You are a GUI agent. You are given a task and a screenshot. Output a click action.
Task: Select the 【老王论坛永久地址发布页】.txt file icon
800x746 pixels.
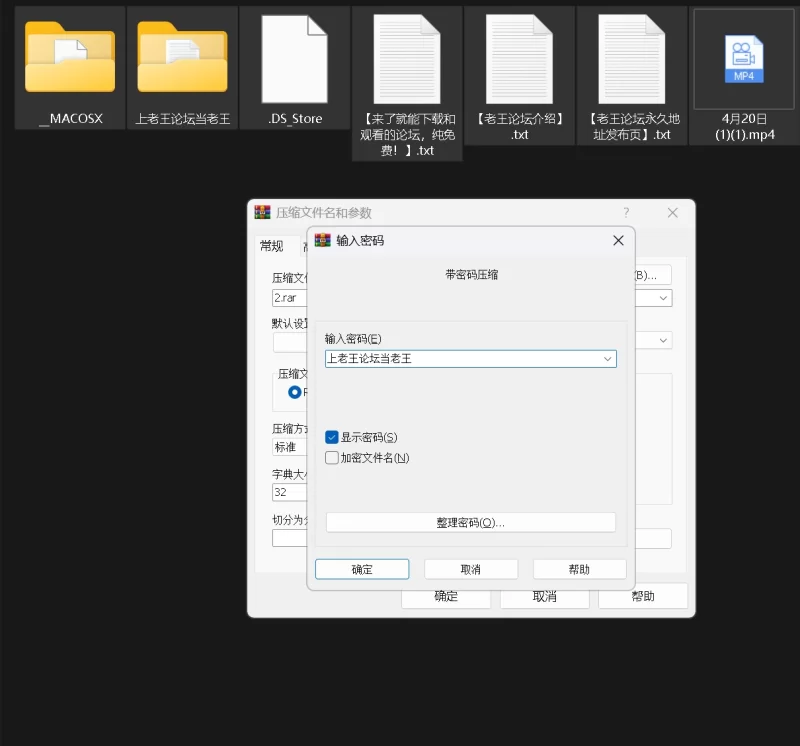coord(632,59)
